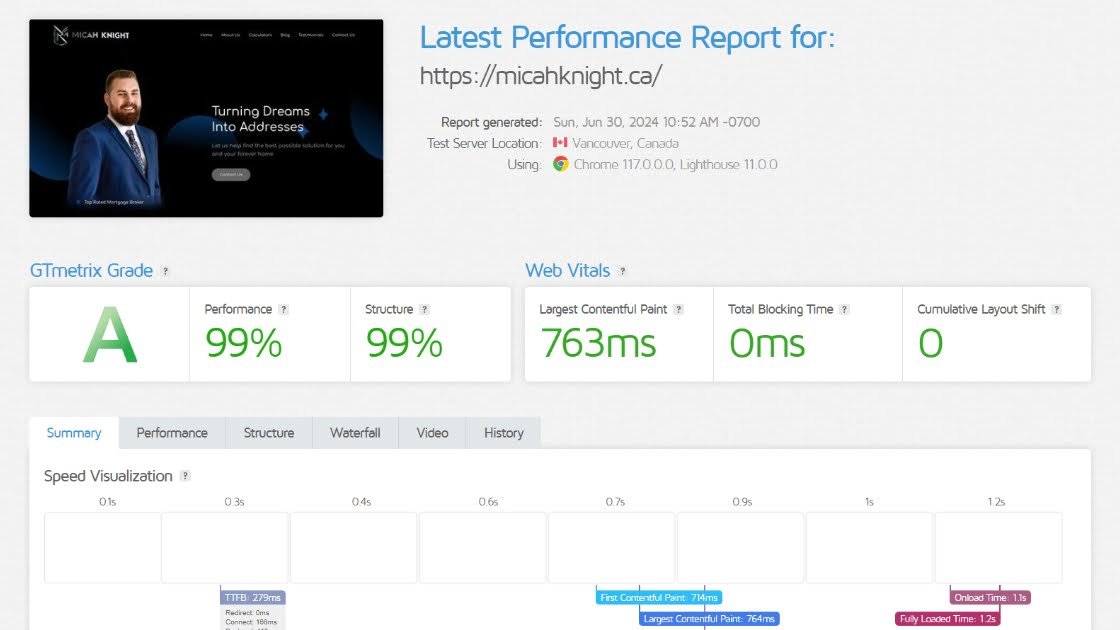Click the First Contentful Paint 714ms marker
1120x630 pixels.
(659, 597)
